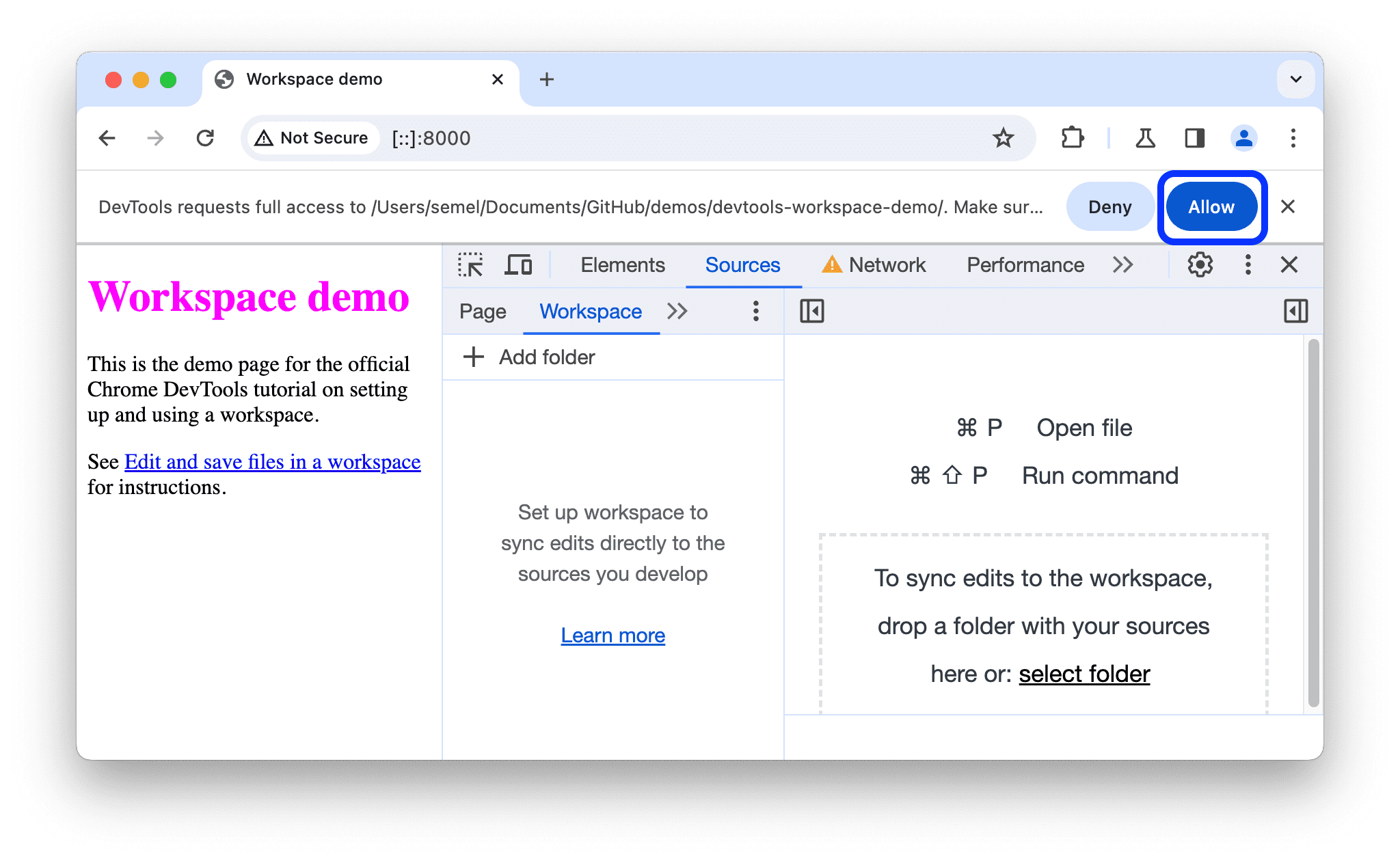1400x861 pixels.
Task: Click the Elements panel icon
Action: (x=621, y=265)
